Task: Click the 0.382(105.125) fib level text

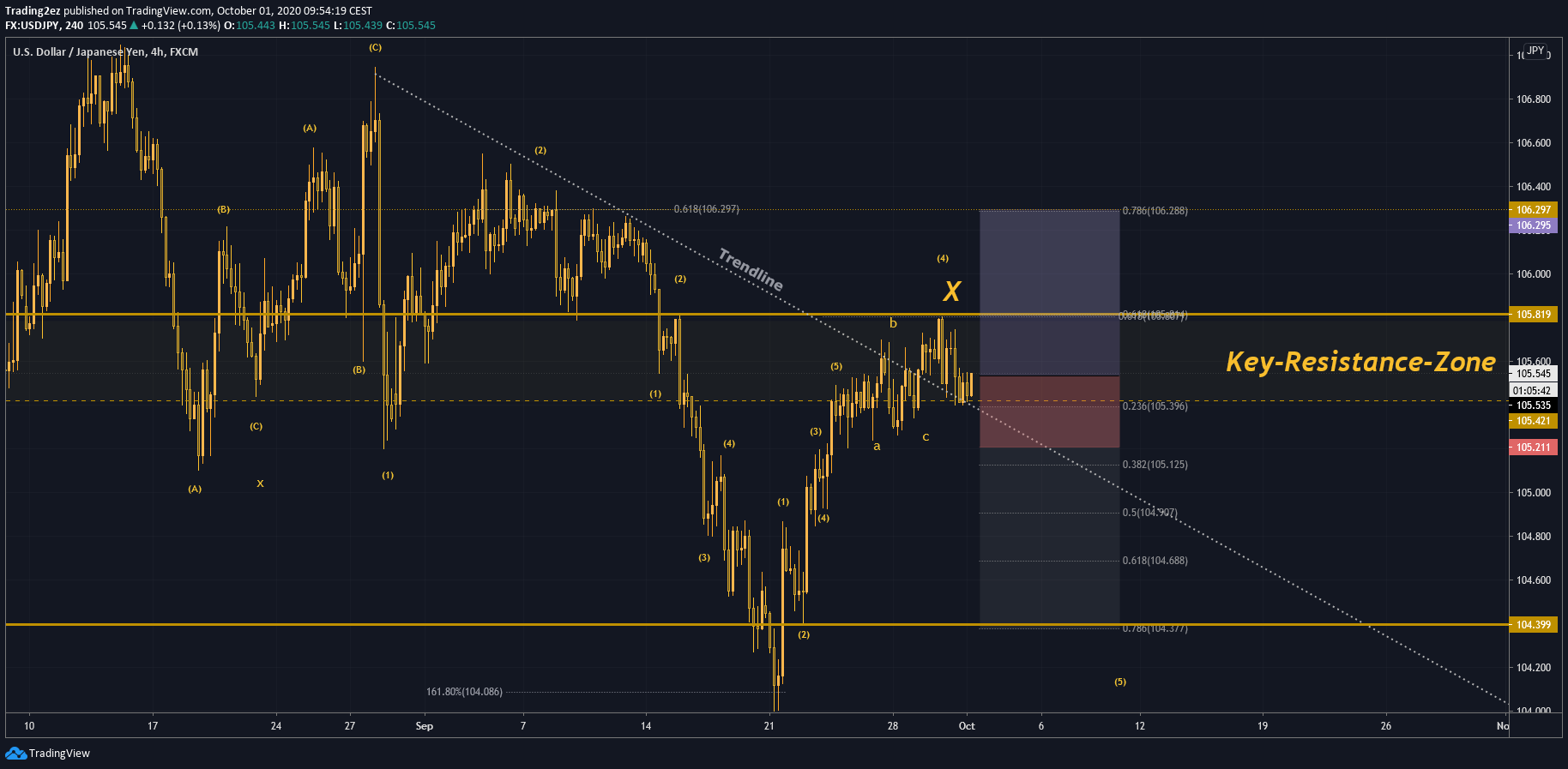Action: pos(1155,465)
